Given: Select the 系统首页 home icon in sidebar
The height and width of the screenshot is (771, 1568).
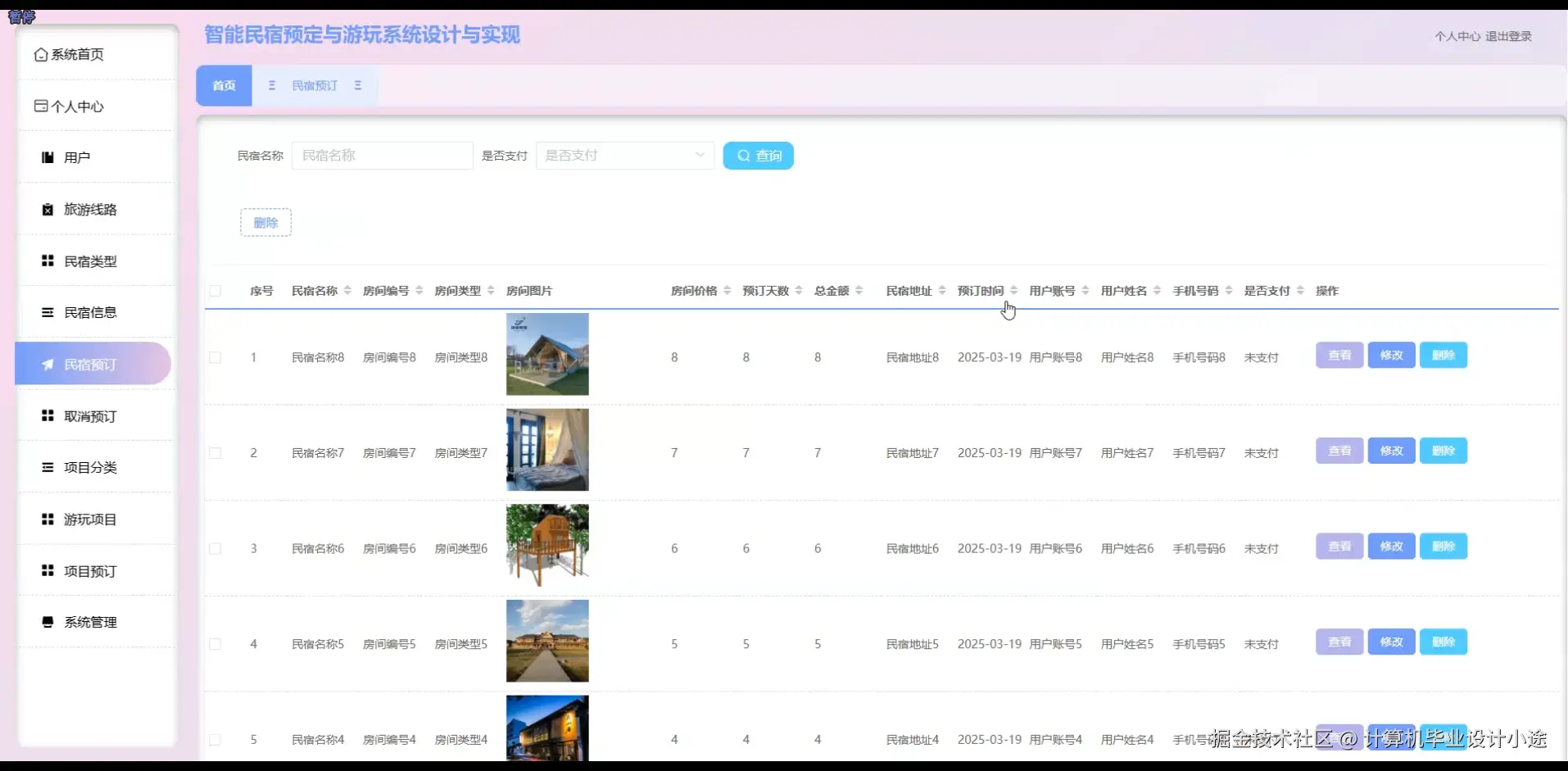Looking at the screenshot, I should pyautogui.click(x=41, y=54).
